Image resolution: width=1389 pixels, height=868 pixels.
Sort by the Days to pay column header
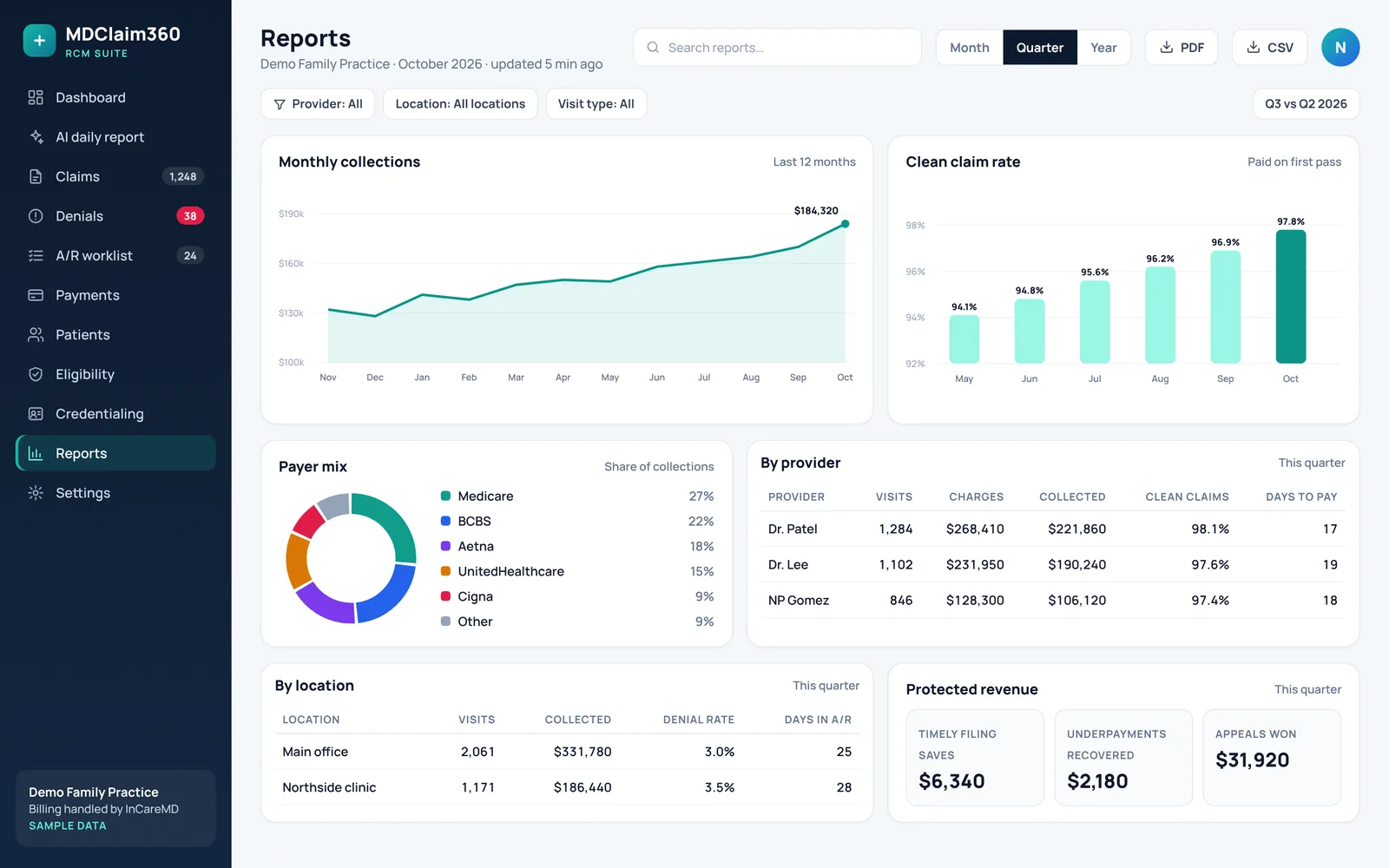click(1301, 497)
